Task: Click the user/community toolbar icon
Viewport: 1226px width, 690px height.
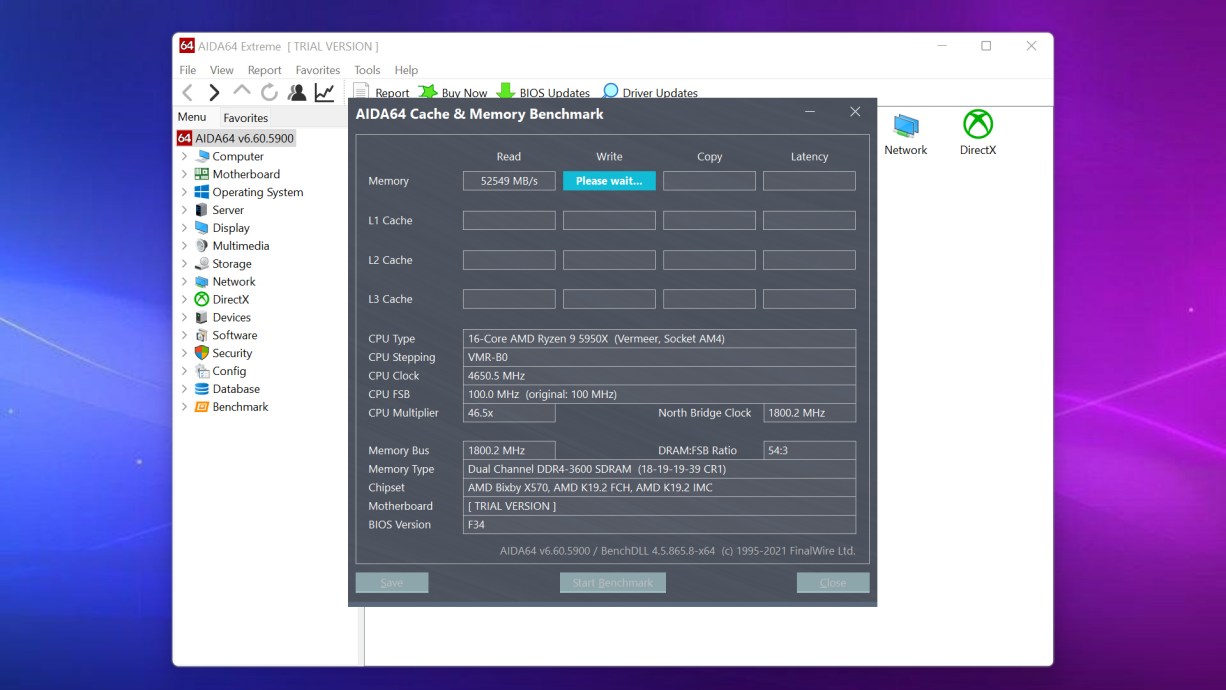Action: 296,92
